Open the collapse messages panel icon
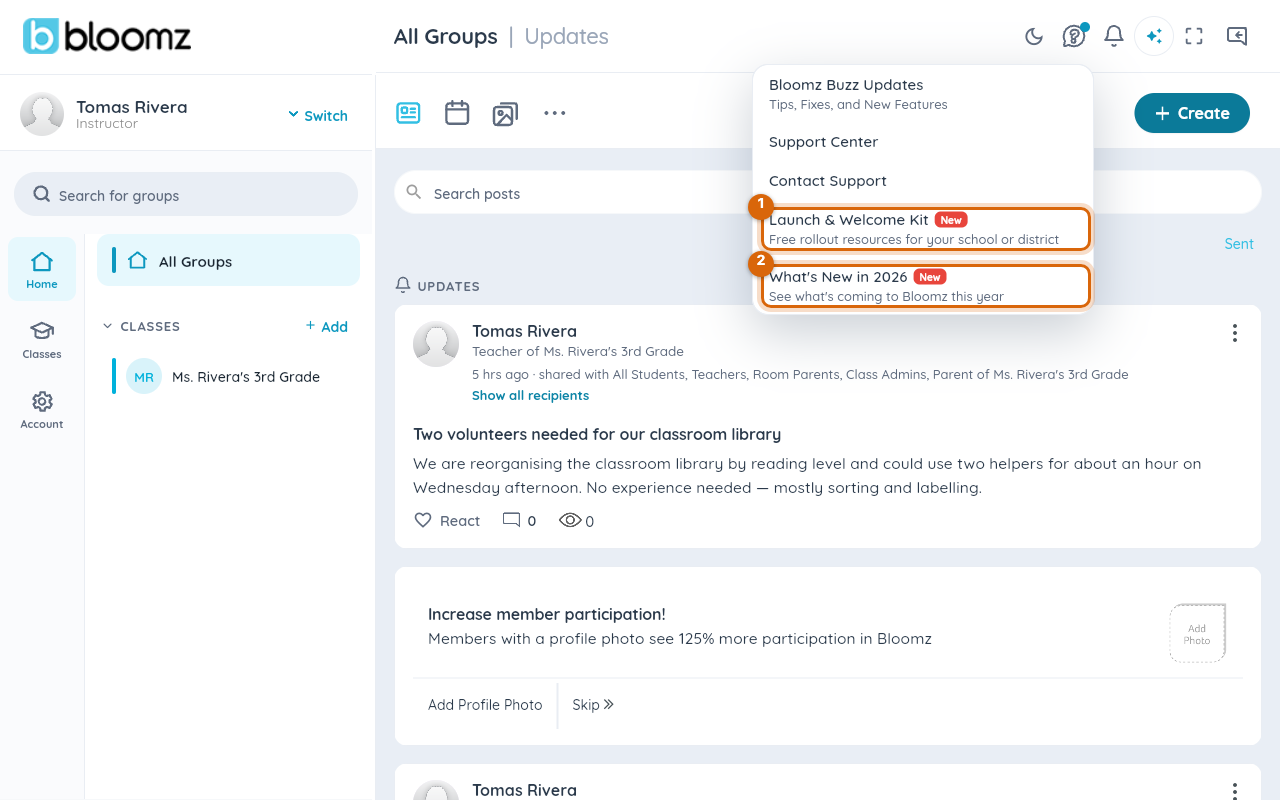Image resolution: width=1280 pixels, height=800 pixels. [x=1237, y=37]
